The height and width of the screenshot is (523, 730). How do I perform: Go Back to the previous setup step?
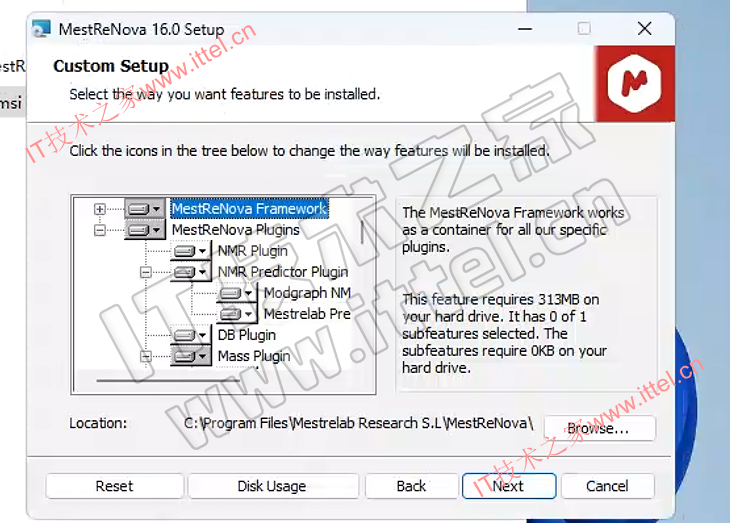[x=411, y=486]
